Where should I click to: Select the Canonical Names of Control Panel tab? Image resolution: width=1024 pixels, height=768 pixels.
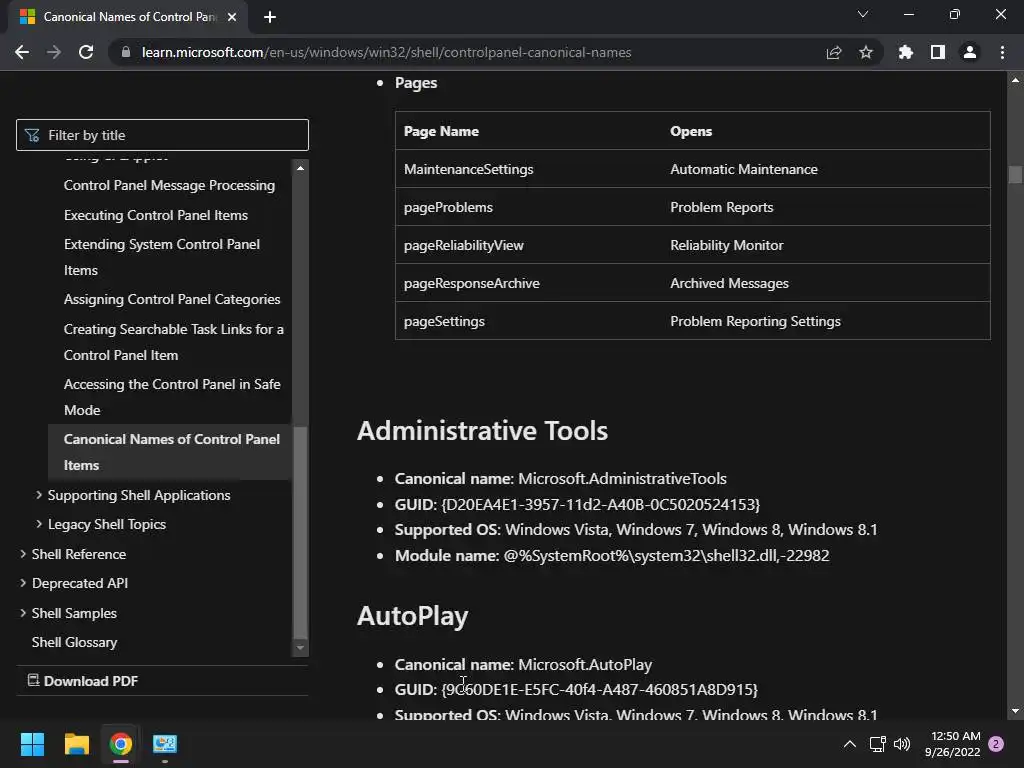tap(127, 17)
